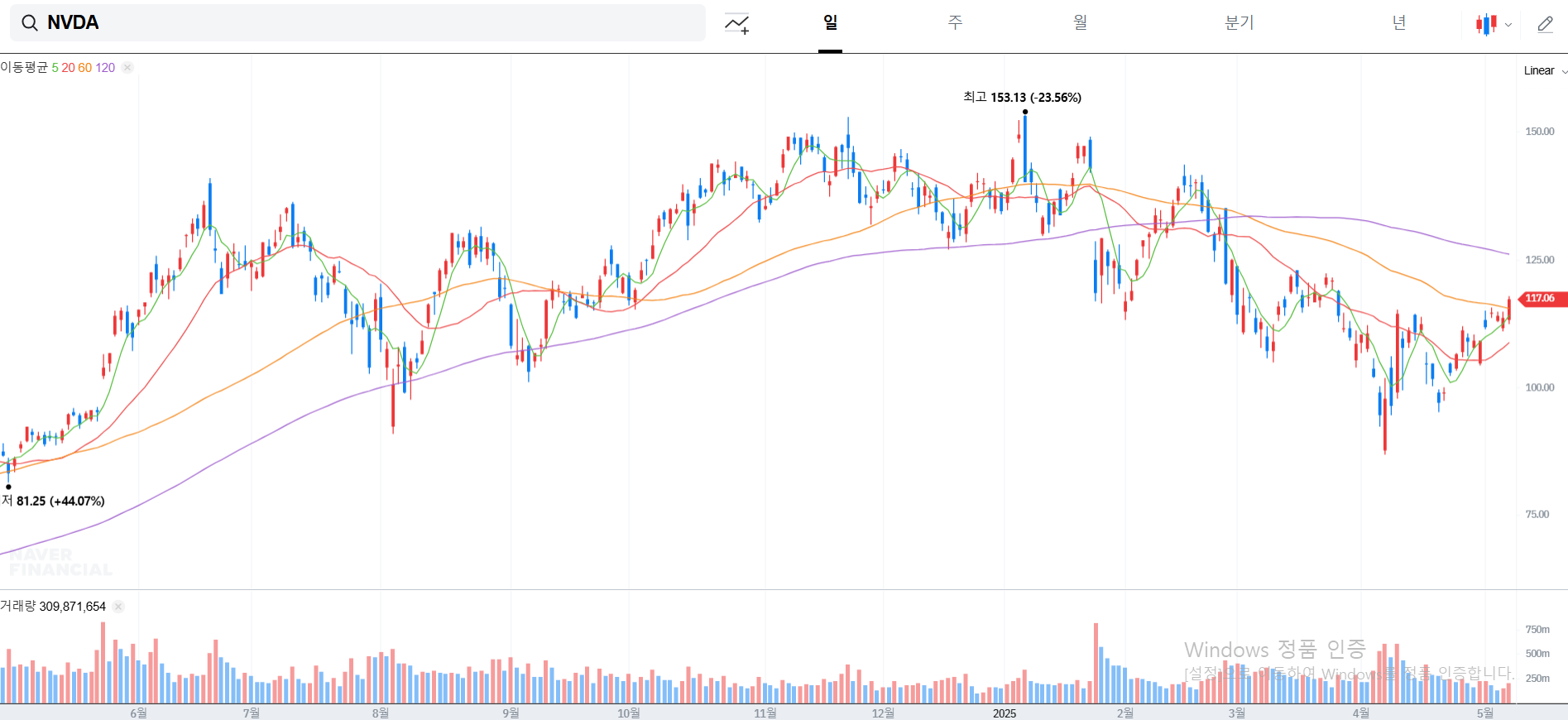Switch to the 주 (weekly) tab

point(955,22)
